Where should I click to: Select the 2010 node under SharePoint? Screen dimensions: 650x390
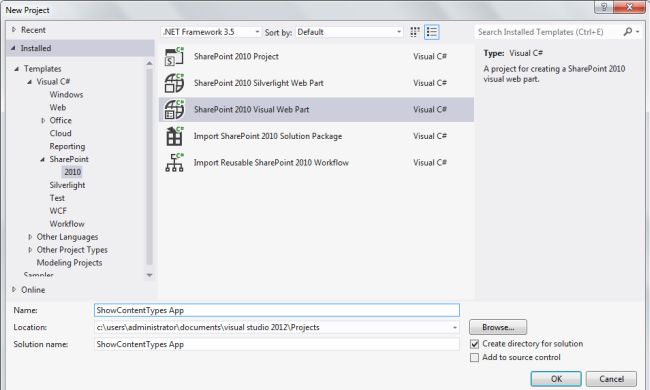tap(73, 172)
